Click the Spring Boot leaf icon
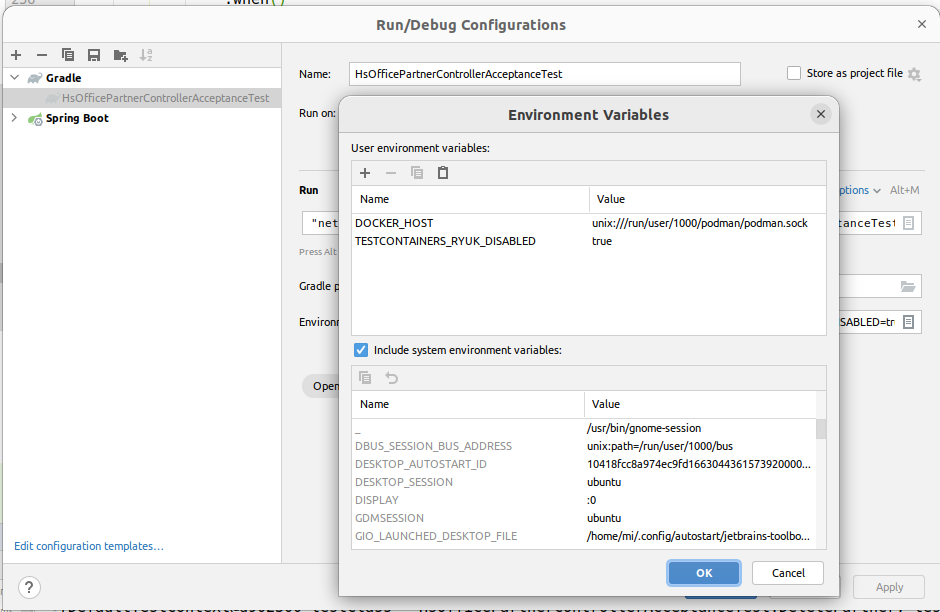The image size is (940, 612). (x=35, y=119)
